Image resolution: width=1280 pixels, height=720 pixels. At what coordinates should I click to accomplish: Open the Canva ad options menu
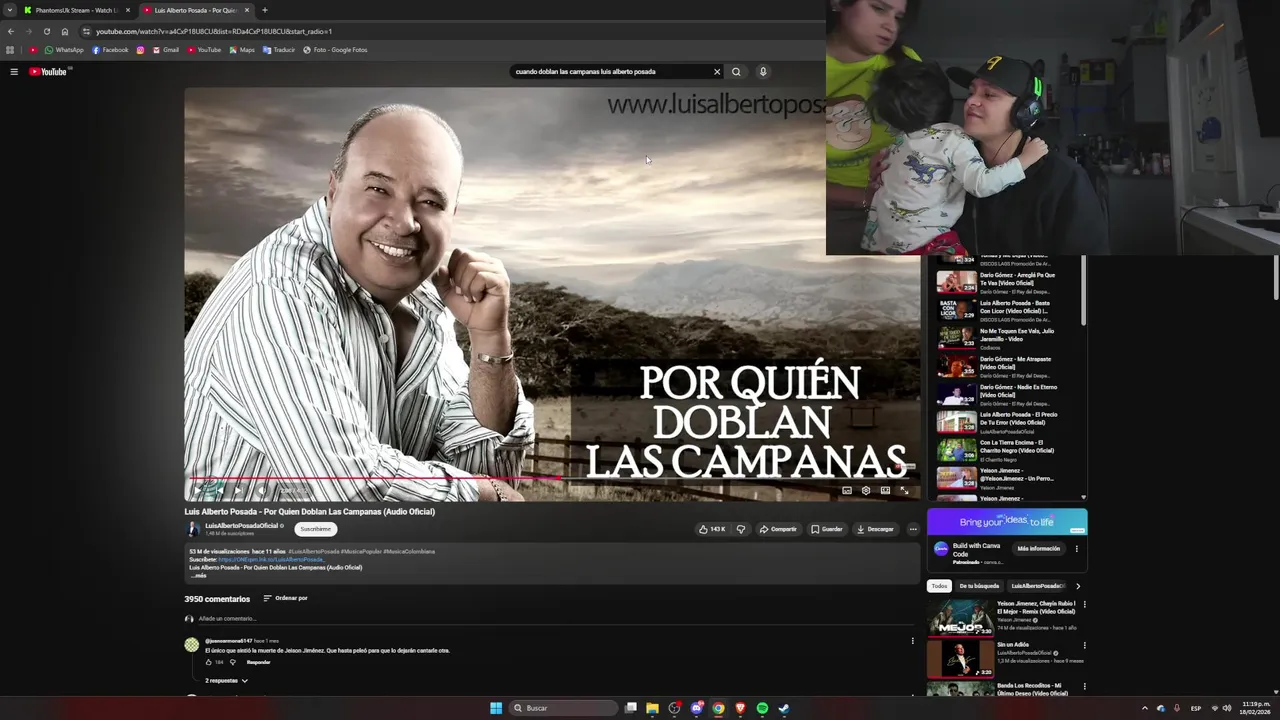(x=1077, y=549)
